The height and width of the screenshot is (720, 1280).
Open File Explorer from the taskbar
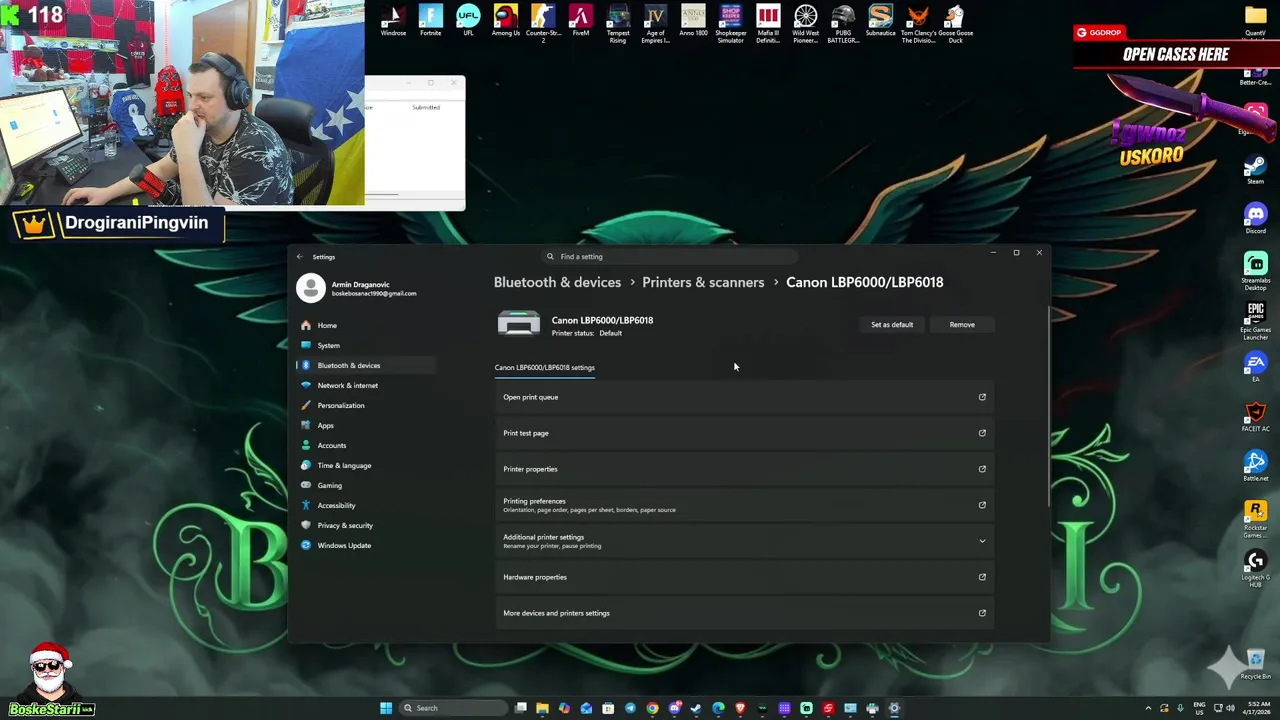[x=542, y=708]
